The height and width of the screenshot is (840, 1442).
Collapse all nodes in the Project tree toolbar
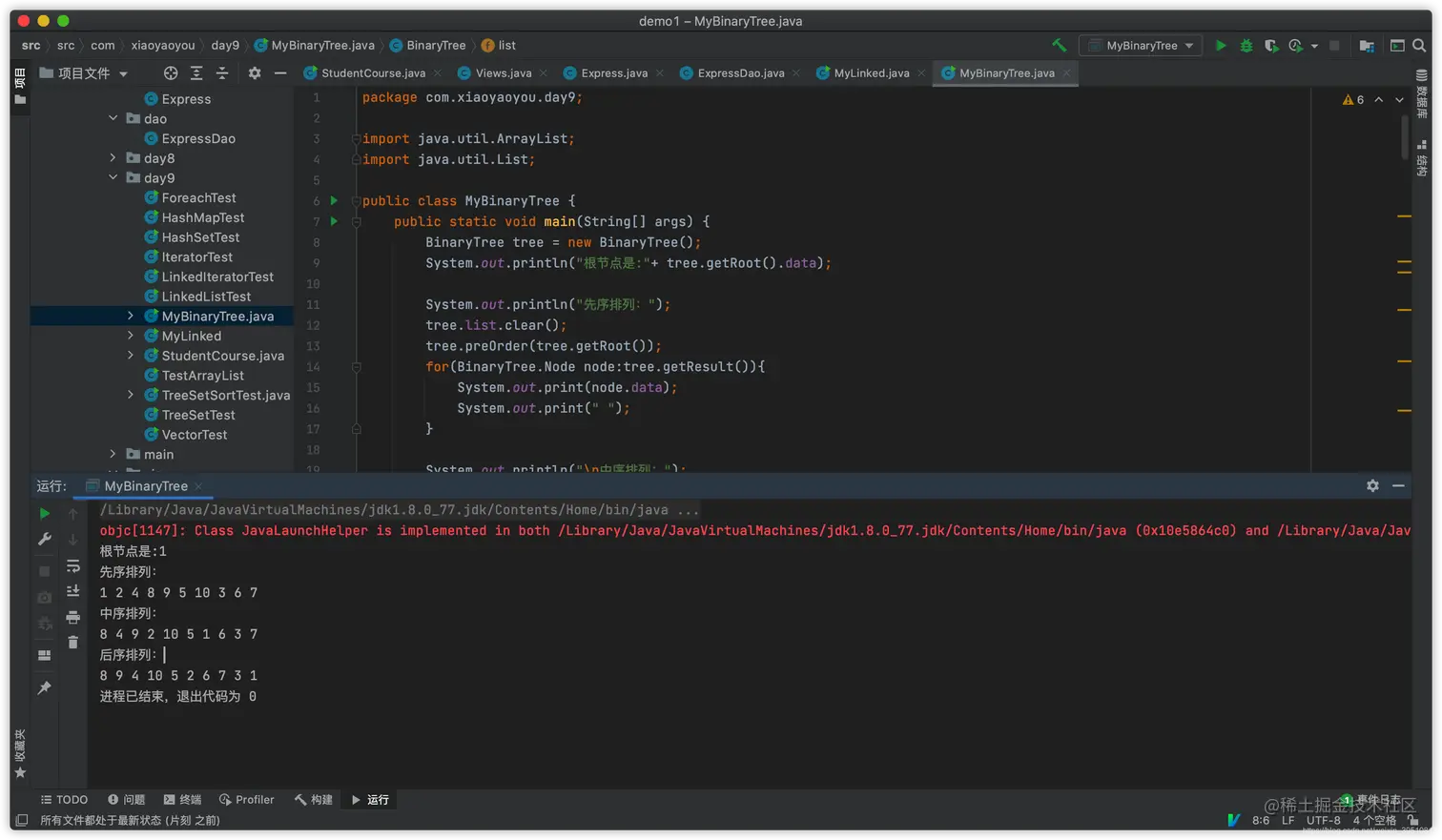222,72
